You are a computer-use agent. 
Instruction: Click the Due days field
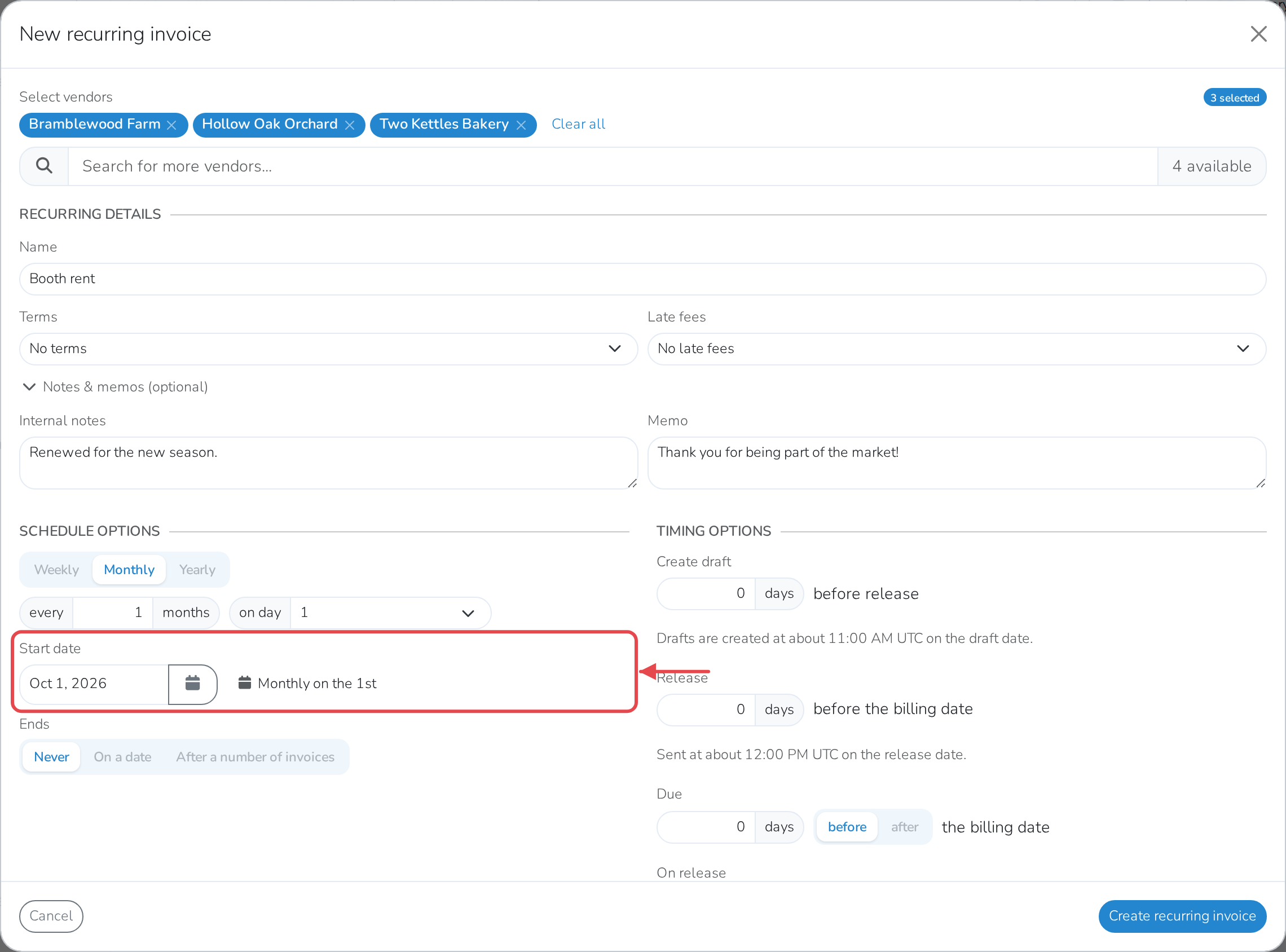(706, 827)
